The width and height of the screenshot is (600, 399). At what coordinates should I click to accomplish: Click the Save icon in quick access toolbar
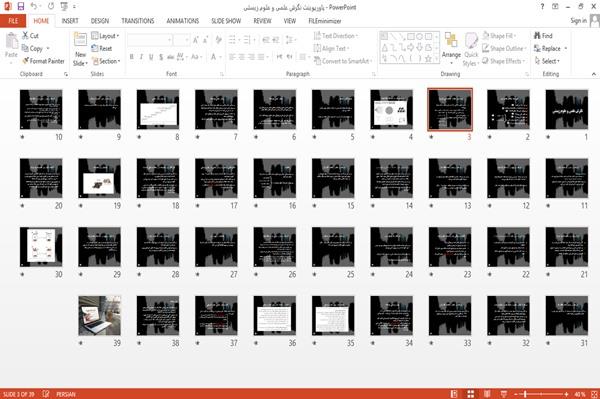coord(21,6)
